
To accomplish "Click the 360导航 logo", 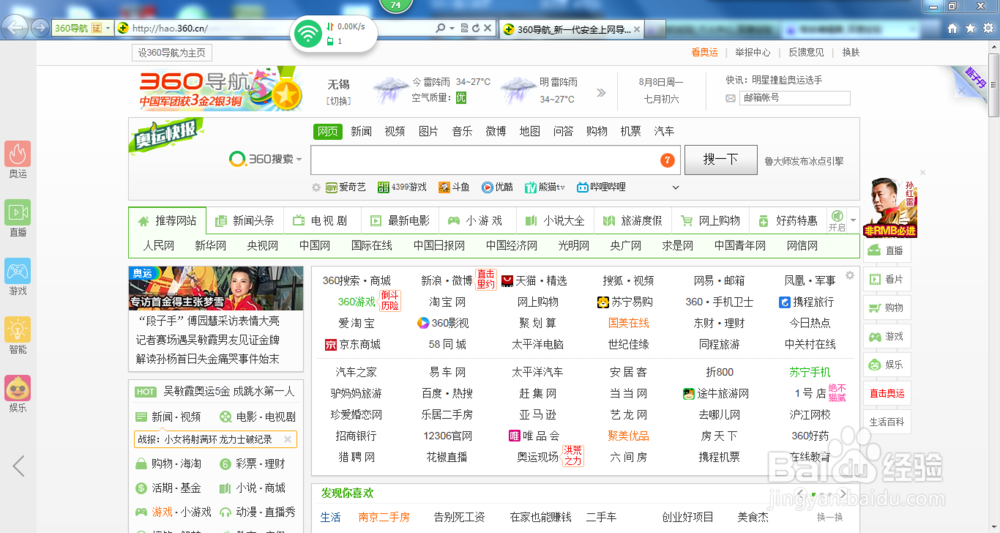I will [220, 90].
